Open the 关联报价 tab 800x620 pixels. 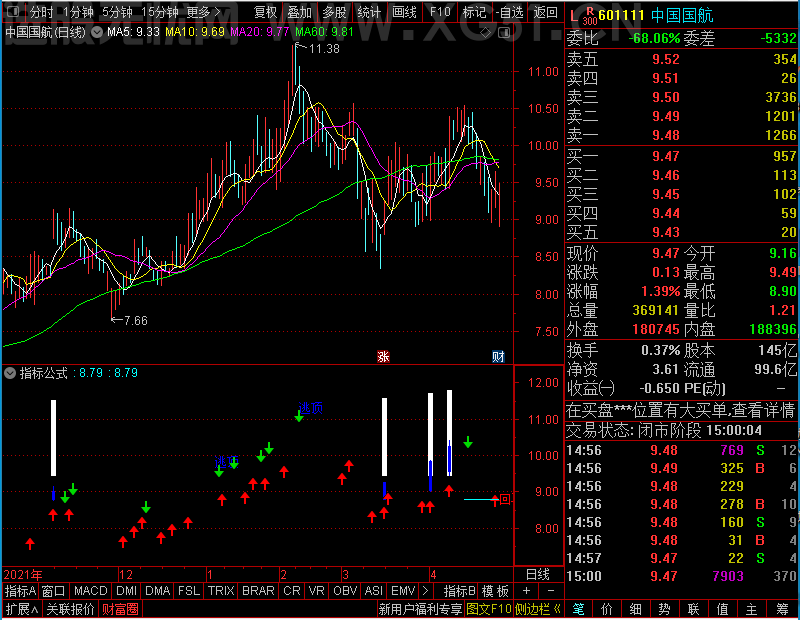70,609
